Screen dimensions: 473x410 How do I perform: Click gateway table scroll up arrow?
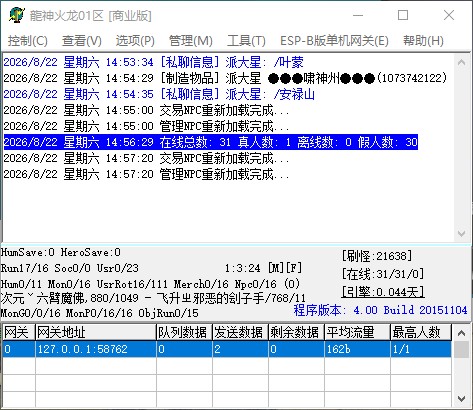pos(462,333)
